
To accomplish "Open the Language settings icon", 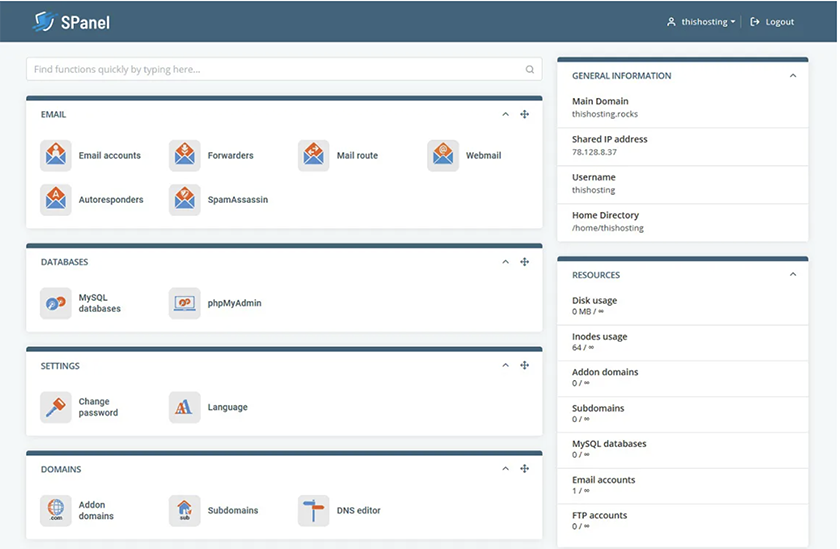I will pos(185,407).
